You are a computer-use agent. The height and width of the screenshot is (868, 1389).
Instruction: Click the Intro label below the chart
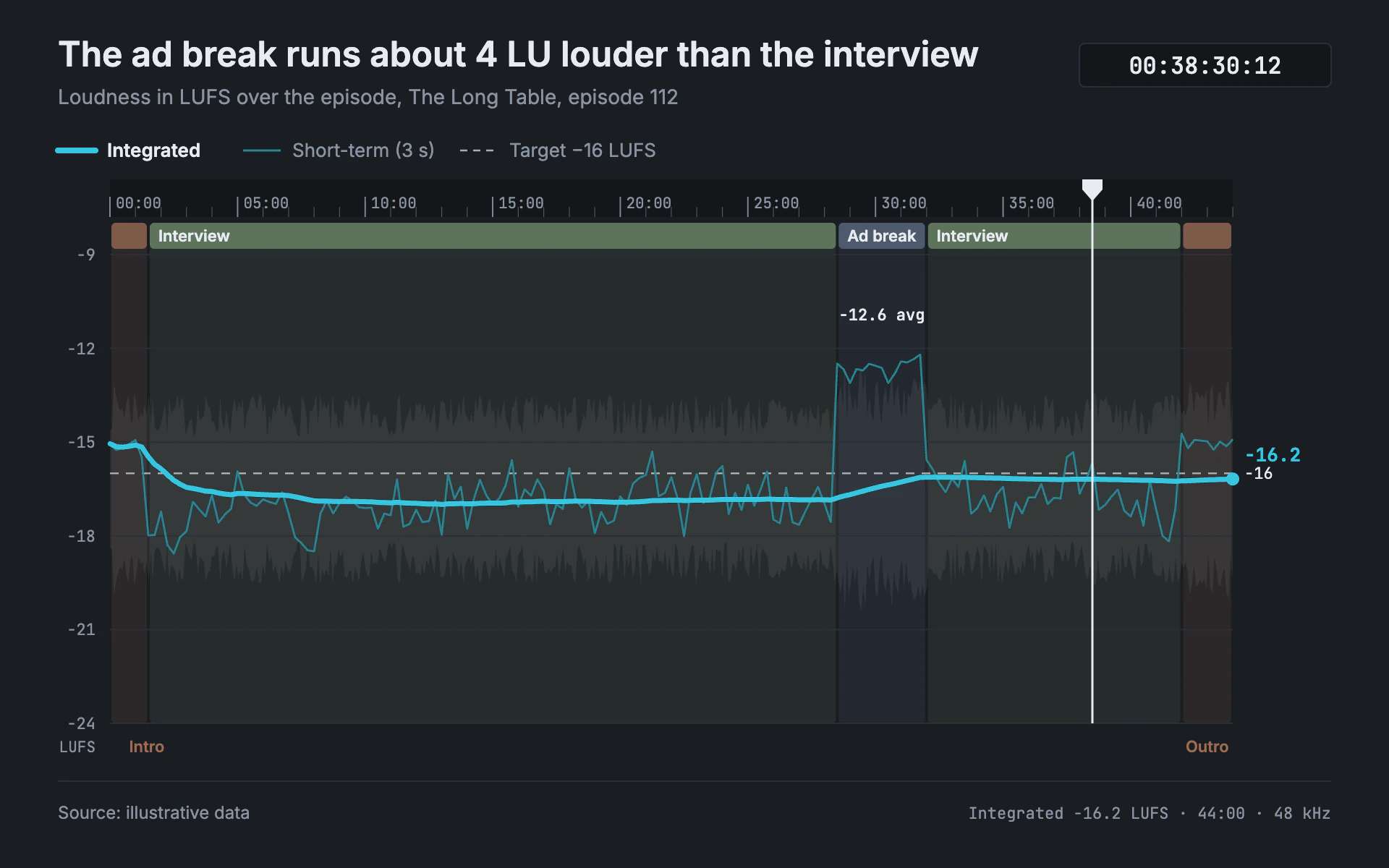[x=146, y=746]
